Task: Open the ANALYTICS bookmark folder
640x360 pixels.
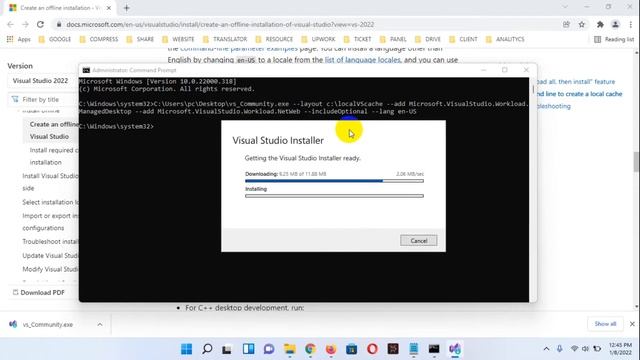Action: (505, 39)
